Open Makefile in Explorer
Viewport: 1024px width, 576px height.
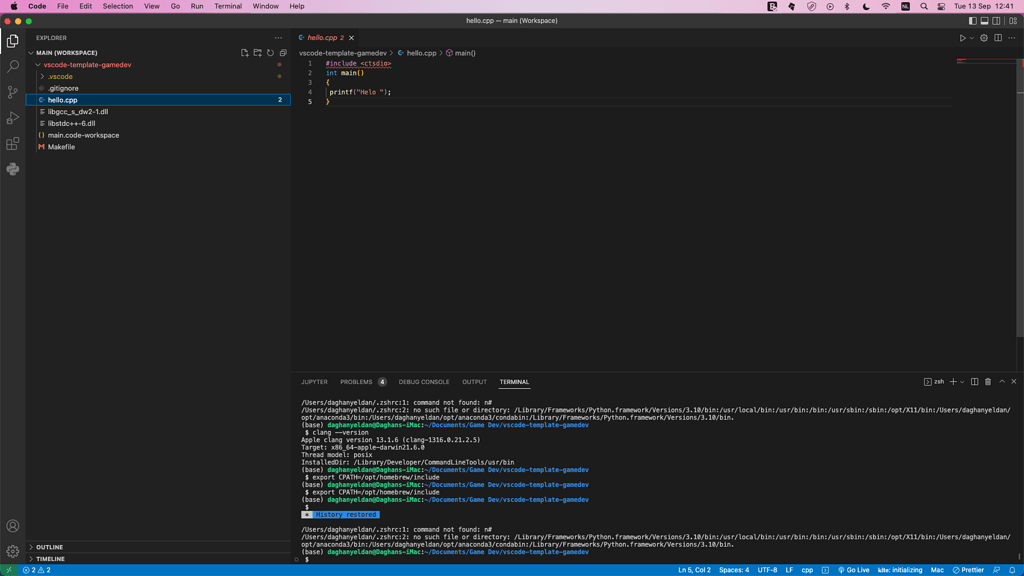coord(61,147)
